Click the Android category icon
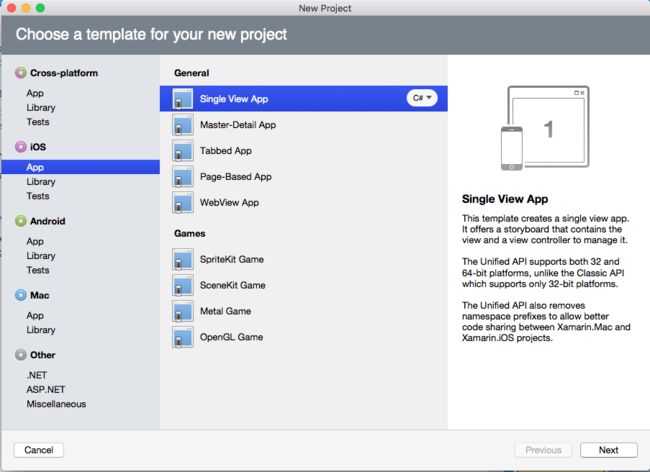650x472 pixels. [21, 221]
